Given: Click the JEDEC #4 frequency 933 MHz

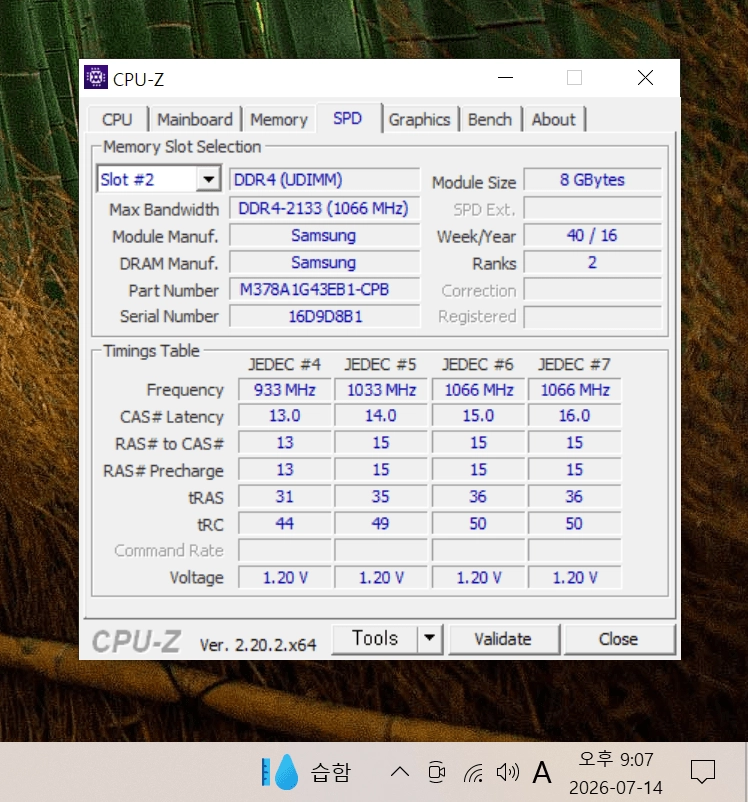Looking at the screenshot, I should pyautogui.click(x=284, y=390).
